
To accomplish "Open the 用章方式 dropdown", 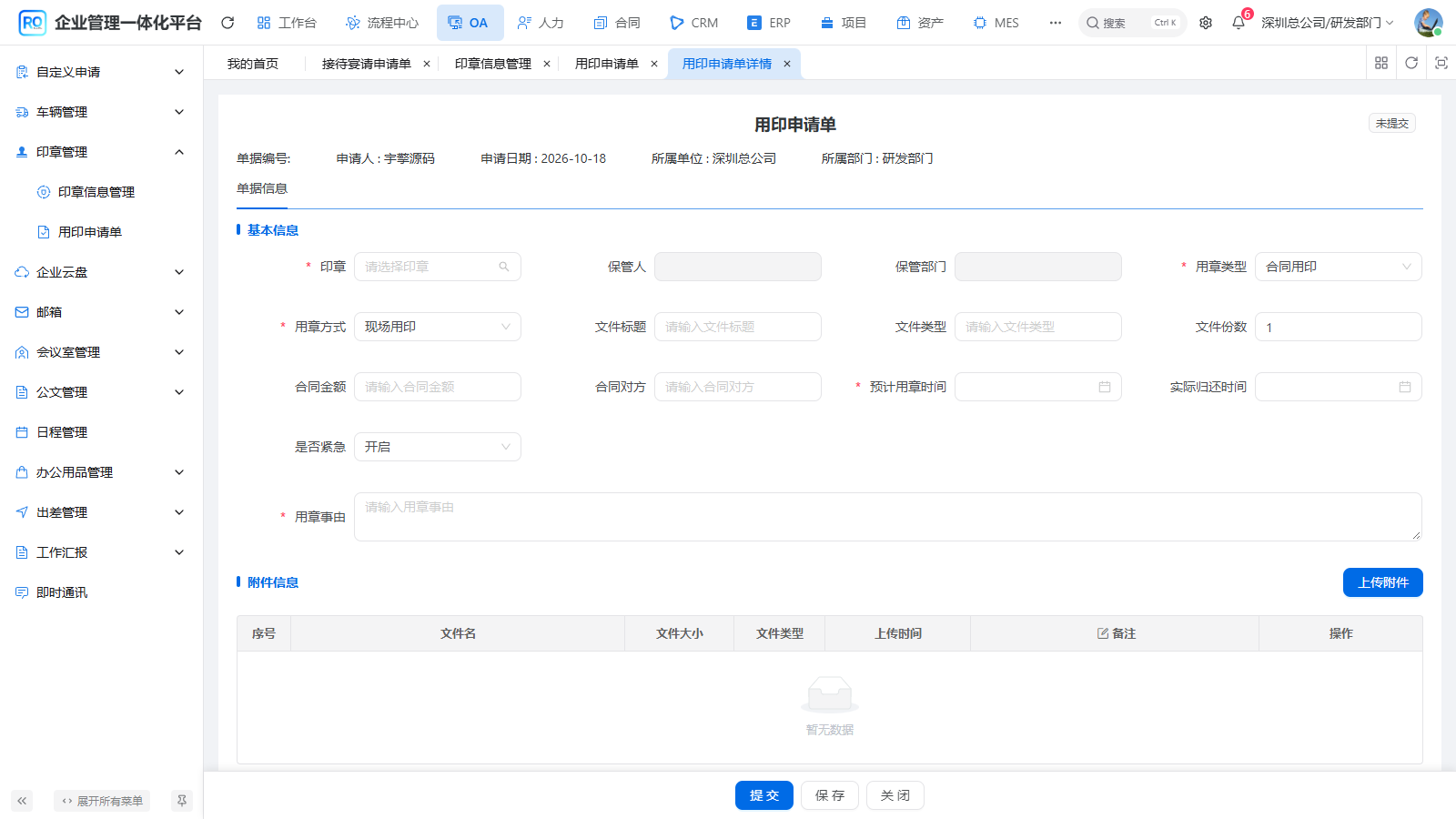I will (x=438, y=327).
